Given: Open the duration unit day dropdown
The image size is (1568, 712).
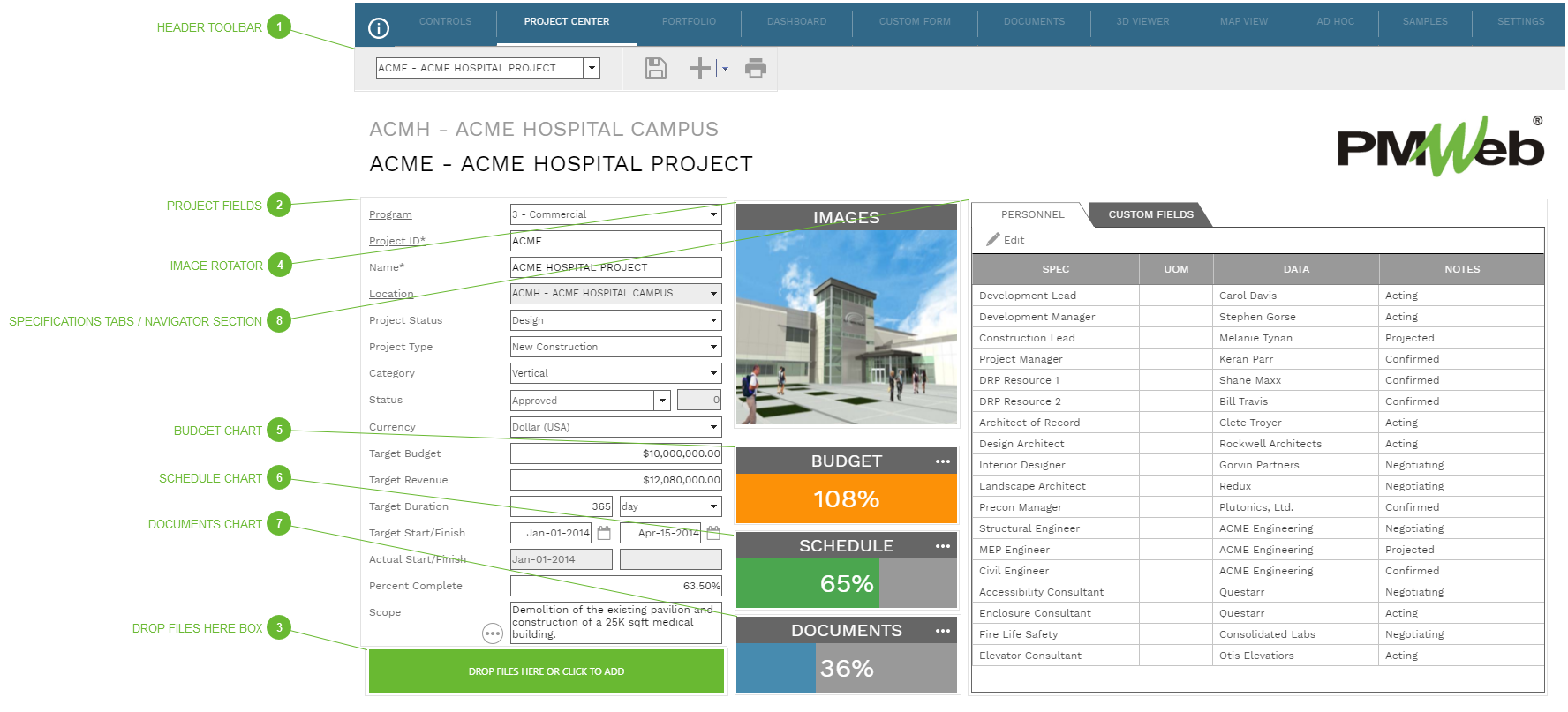Looking at the screenshot, I should [x=713, y=506].
